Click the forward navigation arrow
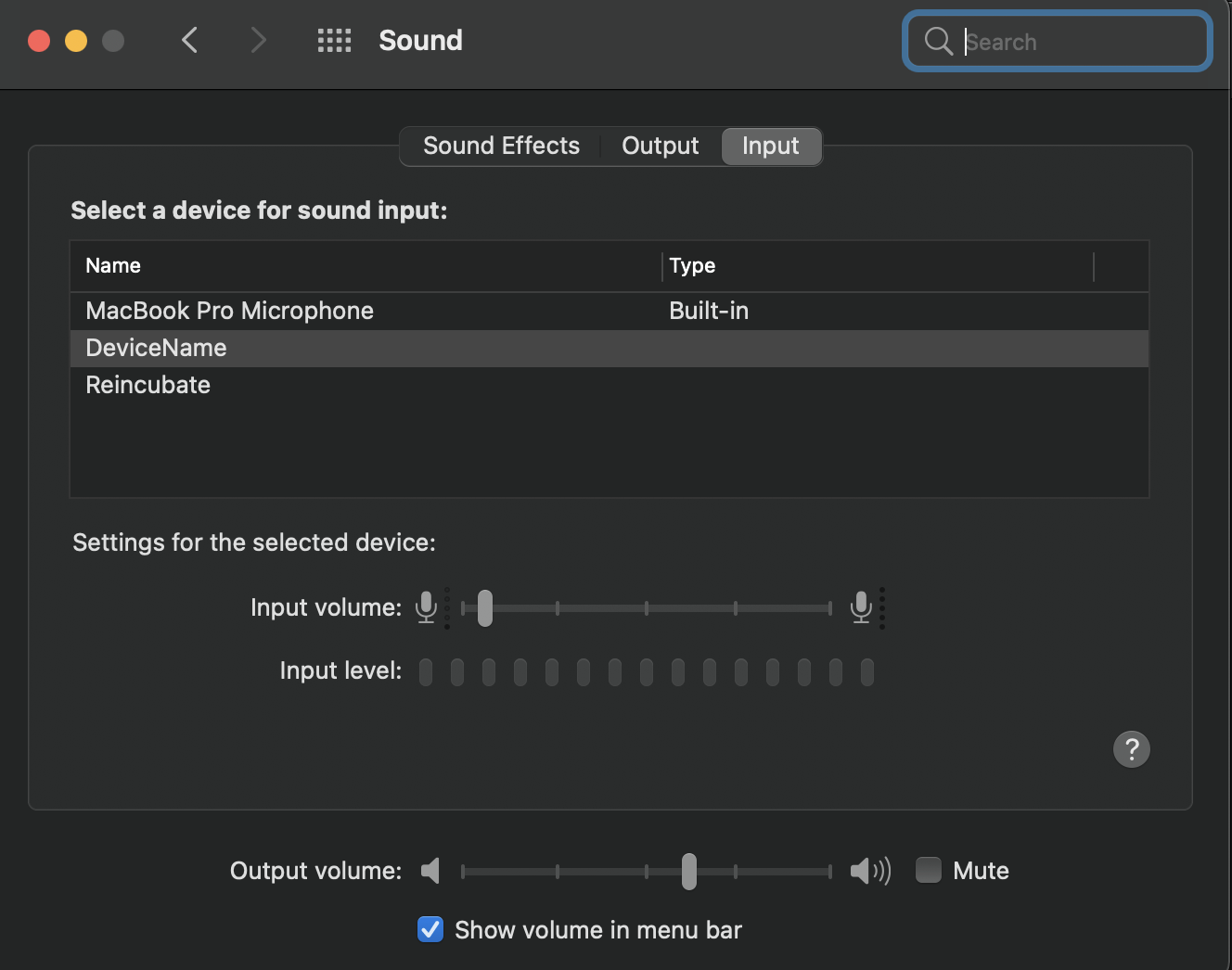Viewport: 1232px width, 970px height. tap(258, 40)
